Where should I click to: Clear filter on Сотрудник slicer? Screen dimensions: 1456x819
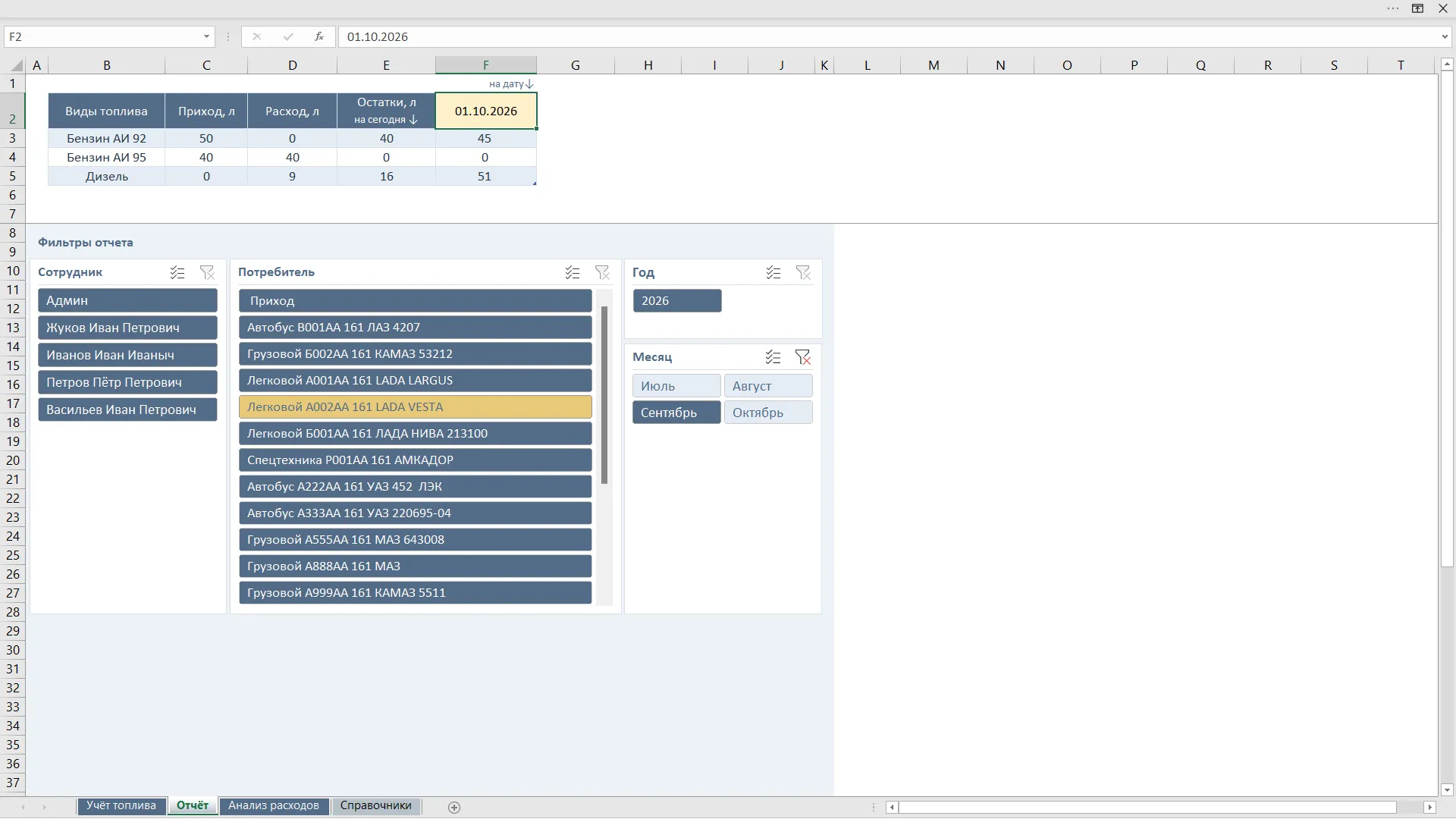(207, 272)
